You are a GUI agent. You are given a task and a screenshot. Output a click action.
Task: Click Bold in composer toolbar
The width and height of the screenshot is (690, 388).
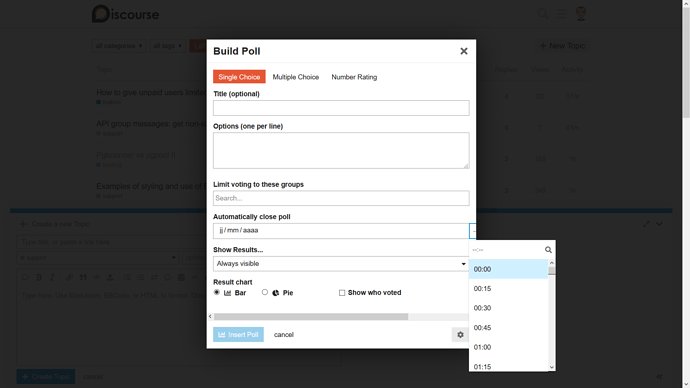click(39, 277)
